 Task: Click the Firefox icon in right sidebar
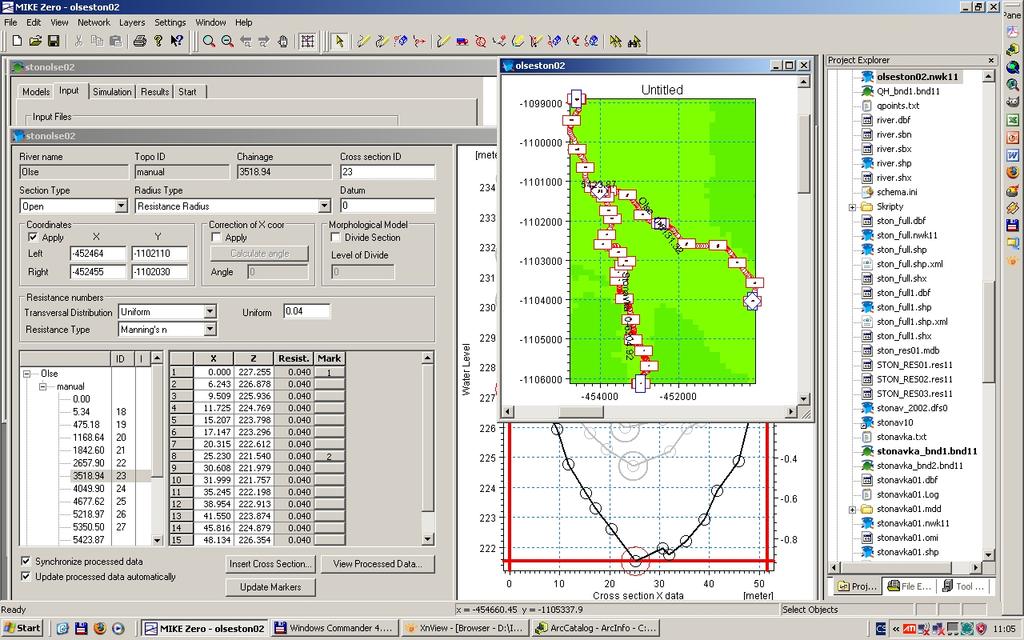click(x=1012, y=173)
